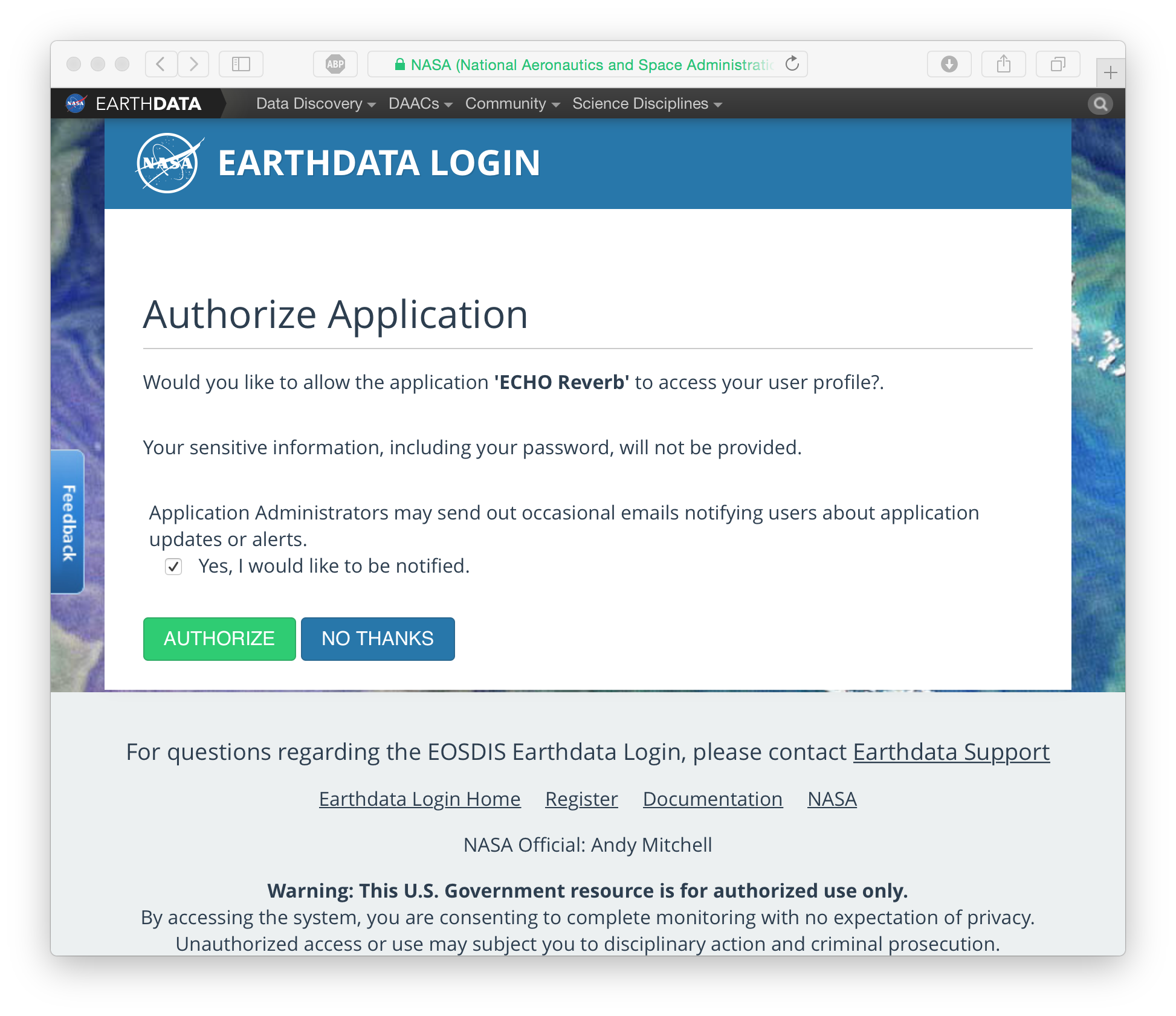Click the search magnifier icon
The height and width of the screenshot is (1016, 1176).
tap(1100, 103)
